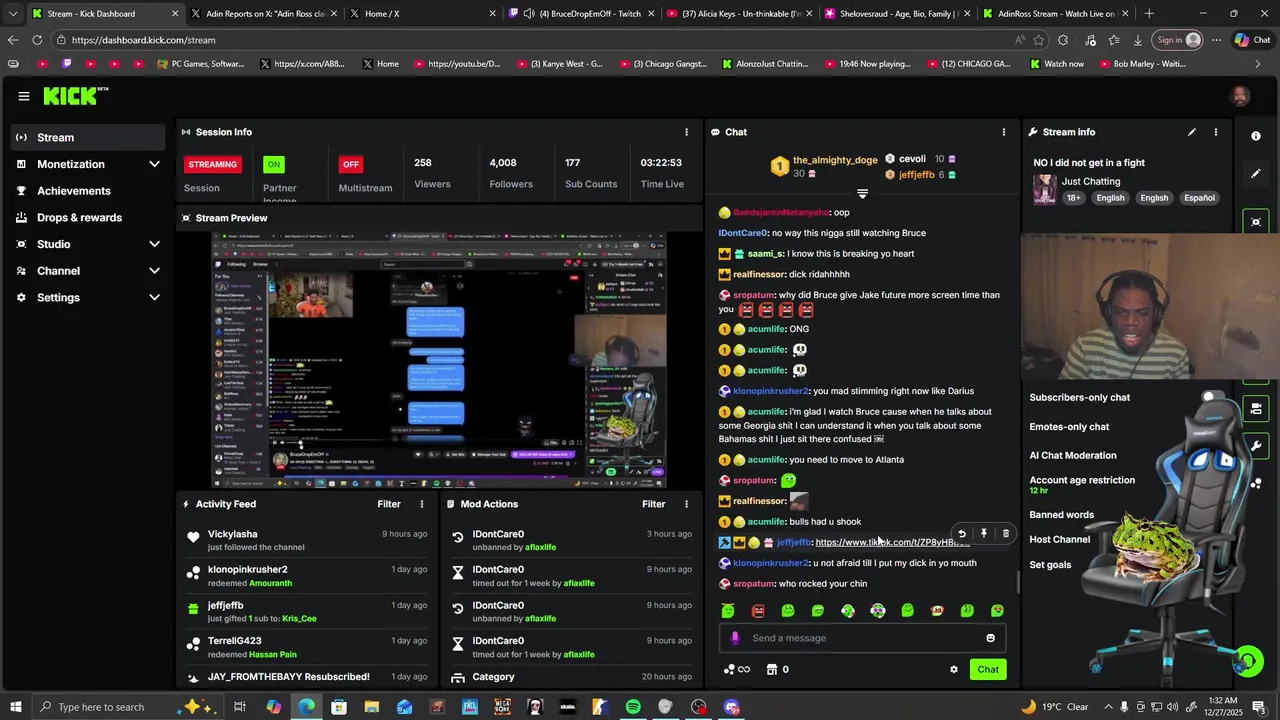Open the Activity Feed Filter dropdown
Viewport: 1280px width, 720px height.
389,504
